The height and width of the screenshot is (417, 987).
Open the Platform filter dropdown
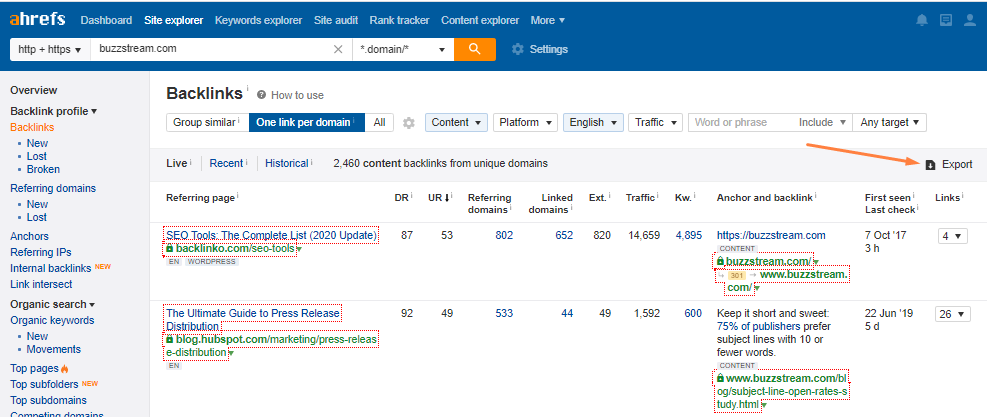pos(525,122)
